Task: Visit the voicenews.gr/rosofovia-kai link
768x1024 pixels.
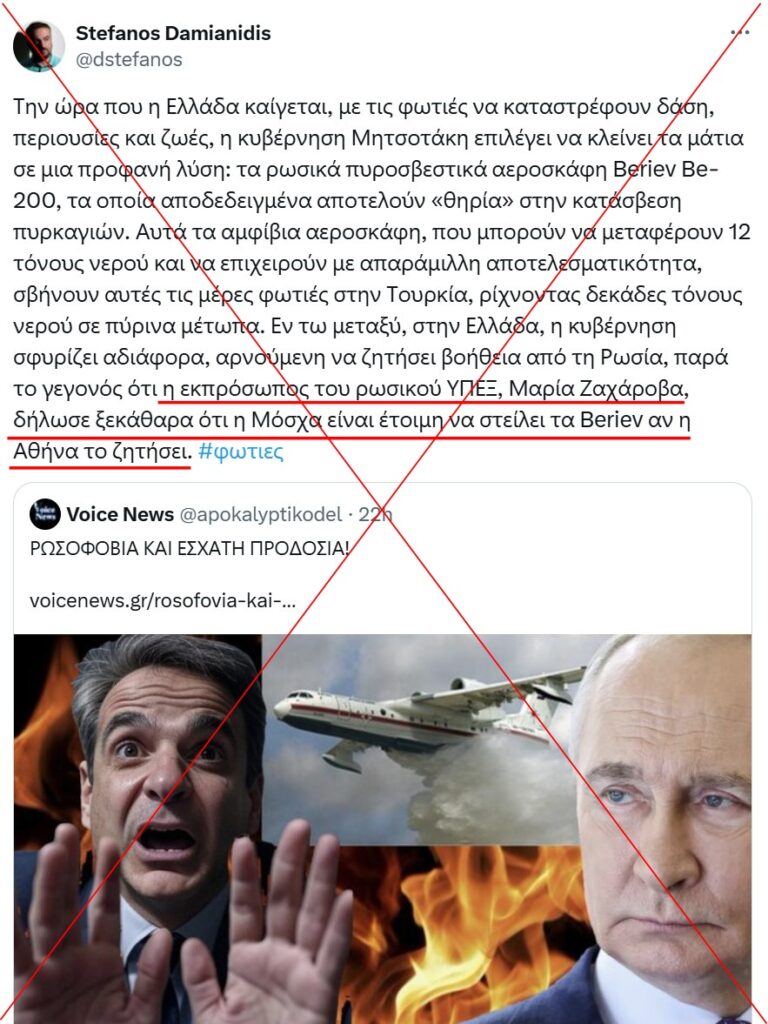Action: [x=163, y=601]
